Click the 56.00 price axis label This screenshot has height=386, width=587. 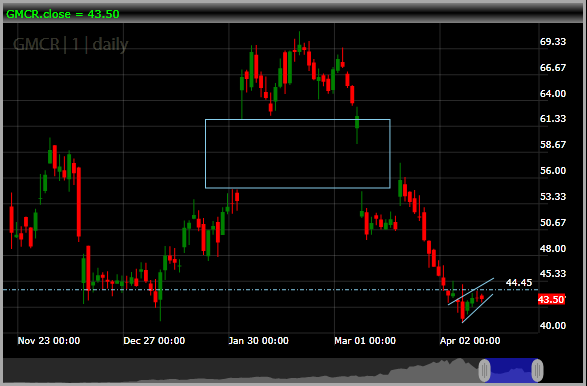(553, 170)
